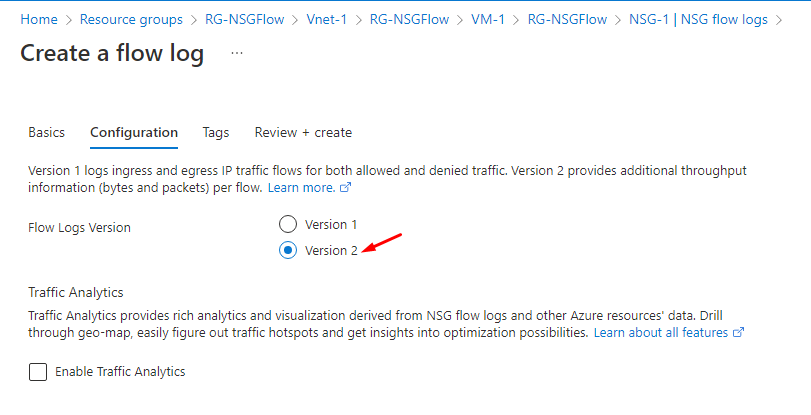
Task: Click external link icon after Learn about all features
Action: pos(739,332)
